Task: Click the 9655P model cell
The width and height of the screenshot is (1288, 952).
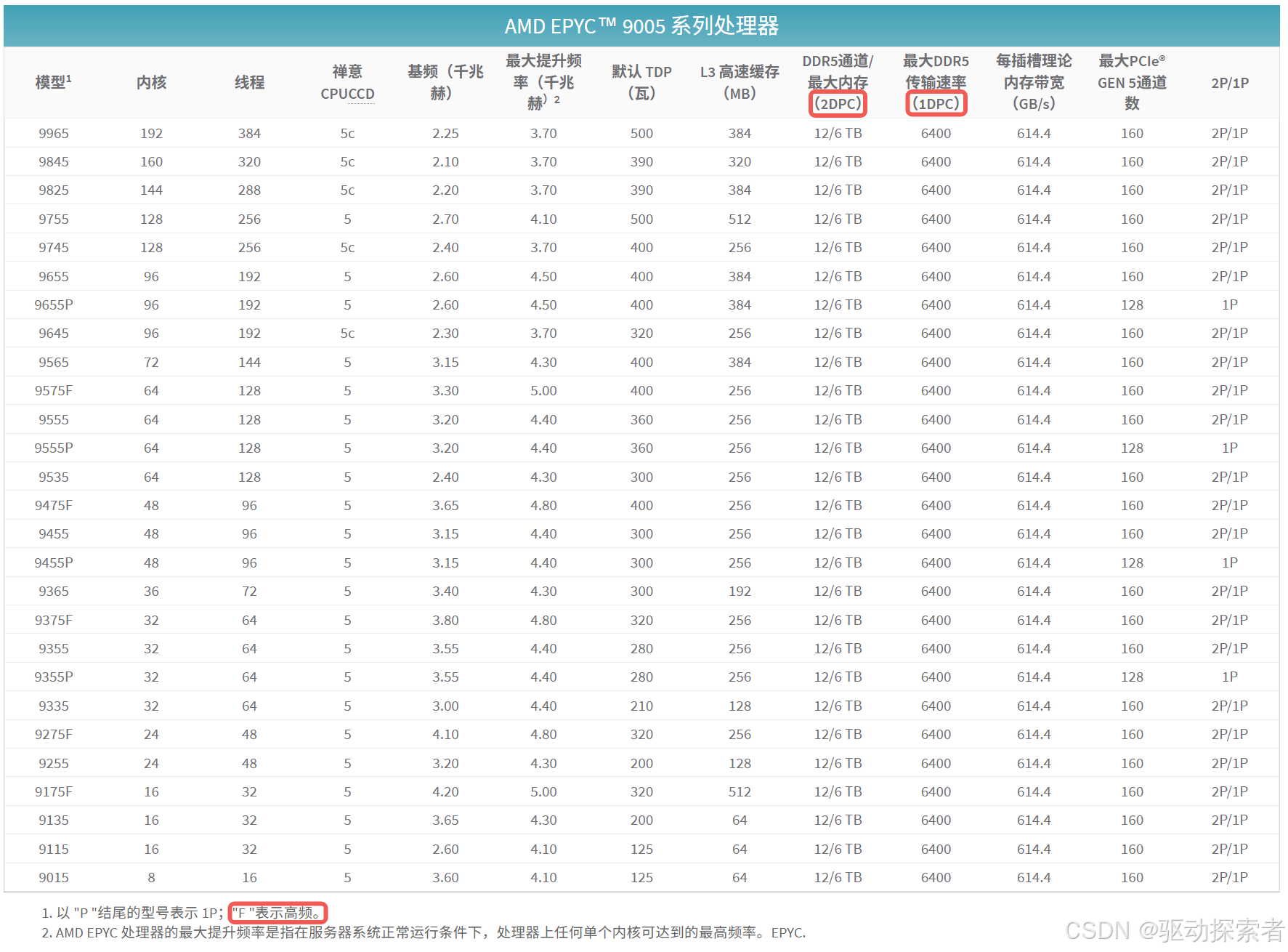Action: [54, 305]
